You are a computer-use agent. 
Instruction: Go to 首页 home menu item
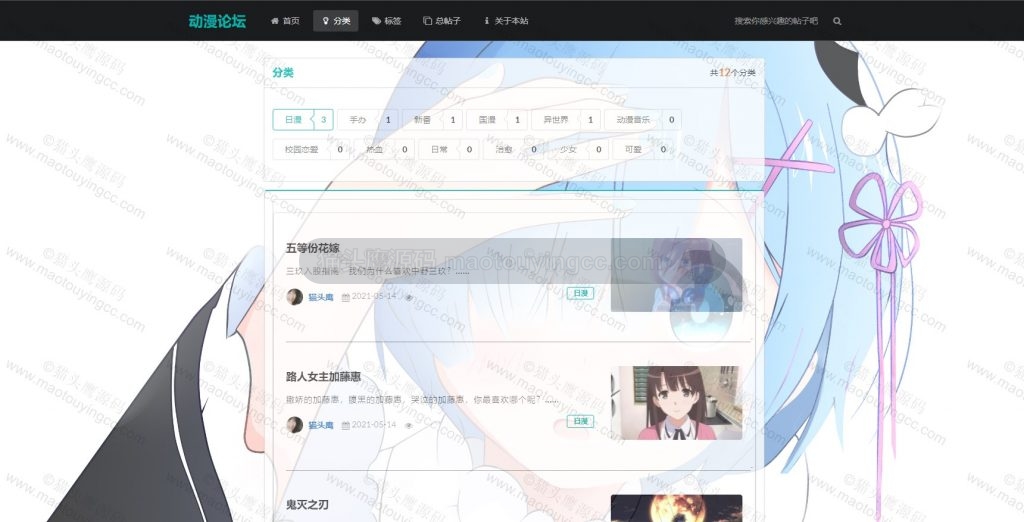pyautogui.click(x=285, y=21)
